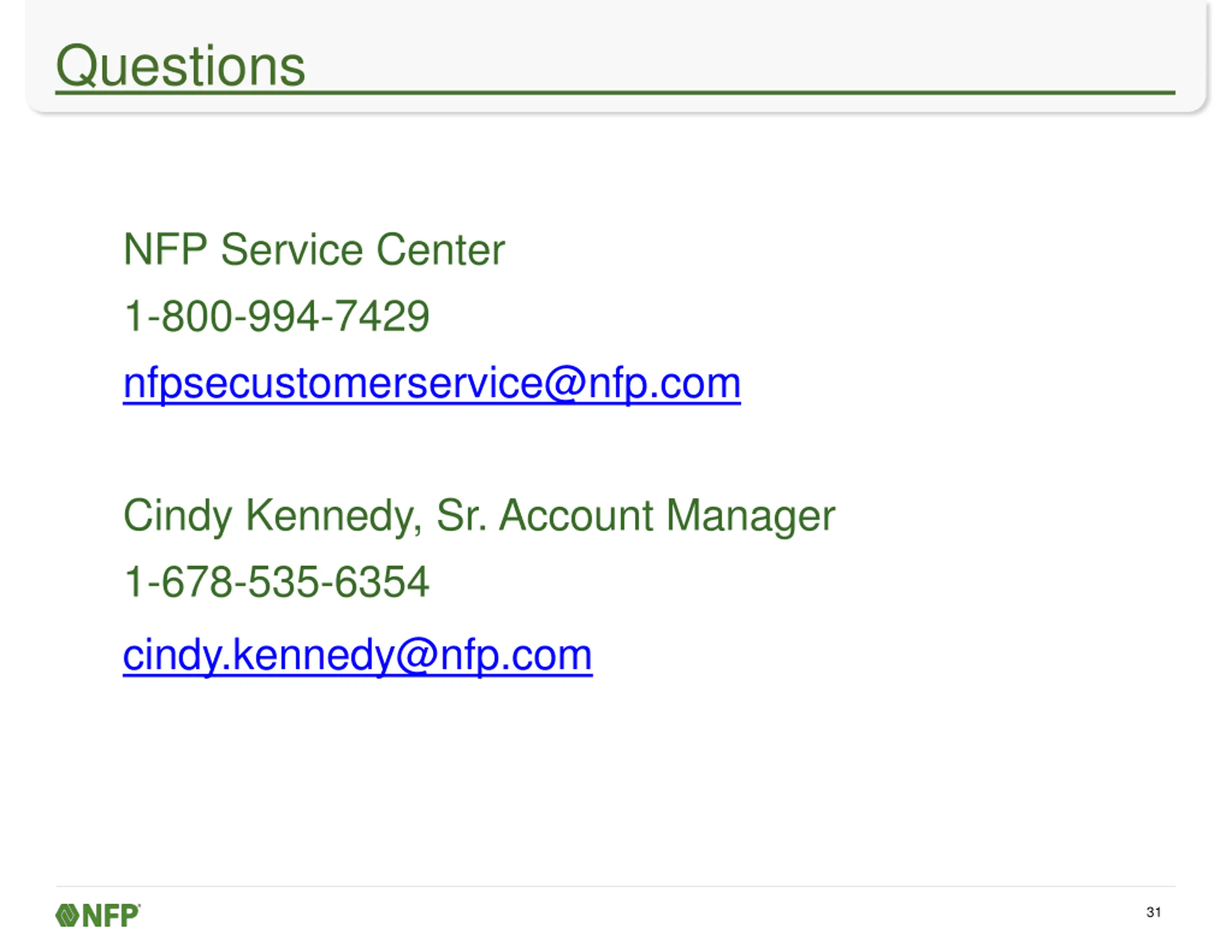Image resolution: width=1232 pixels, height=952 pixels.
Task: Click the slide number 31
Action: 1154,912
